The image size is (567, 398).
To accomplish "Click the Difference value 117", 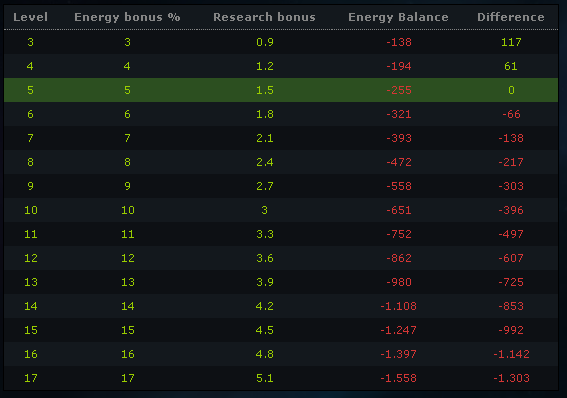I will (x=511, y=42).
